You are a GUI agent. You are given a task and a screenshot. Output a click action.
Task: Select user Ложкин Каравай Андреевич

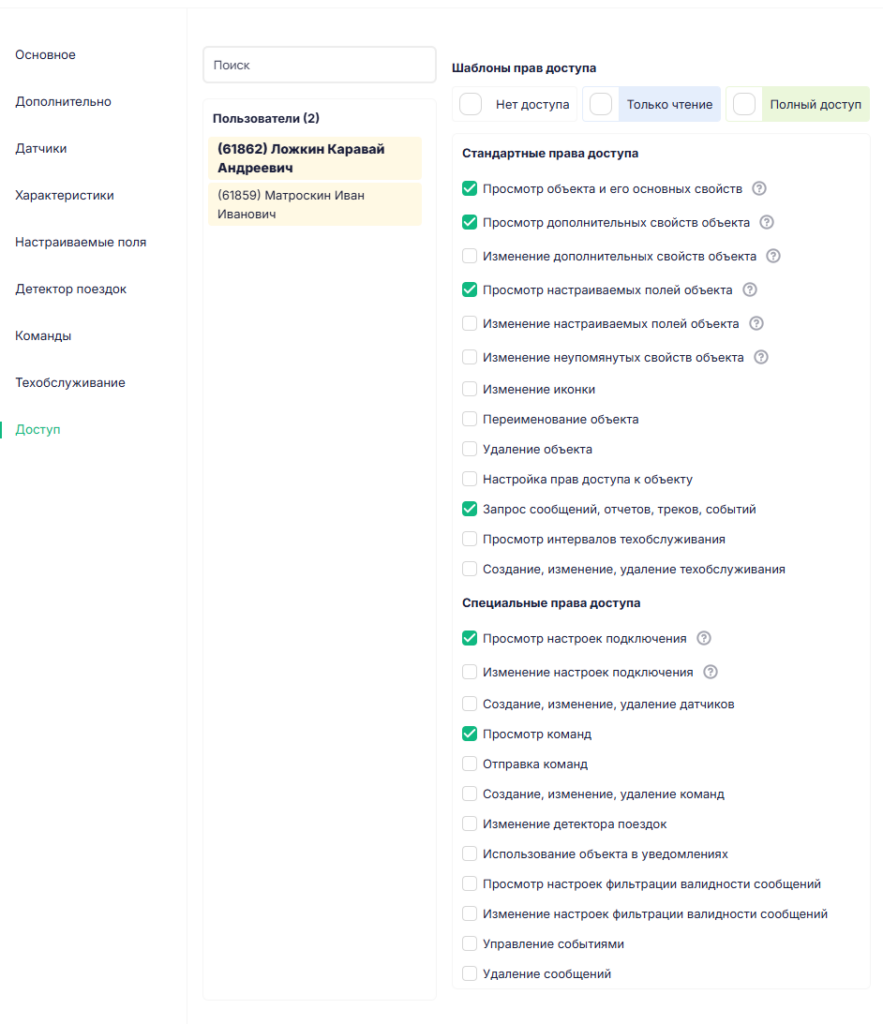315,158
